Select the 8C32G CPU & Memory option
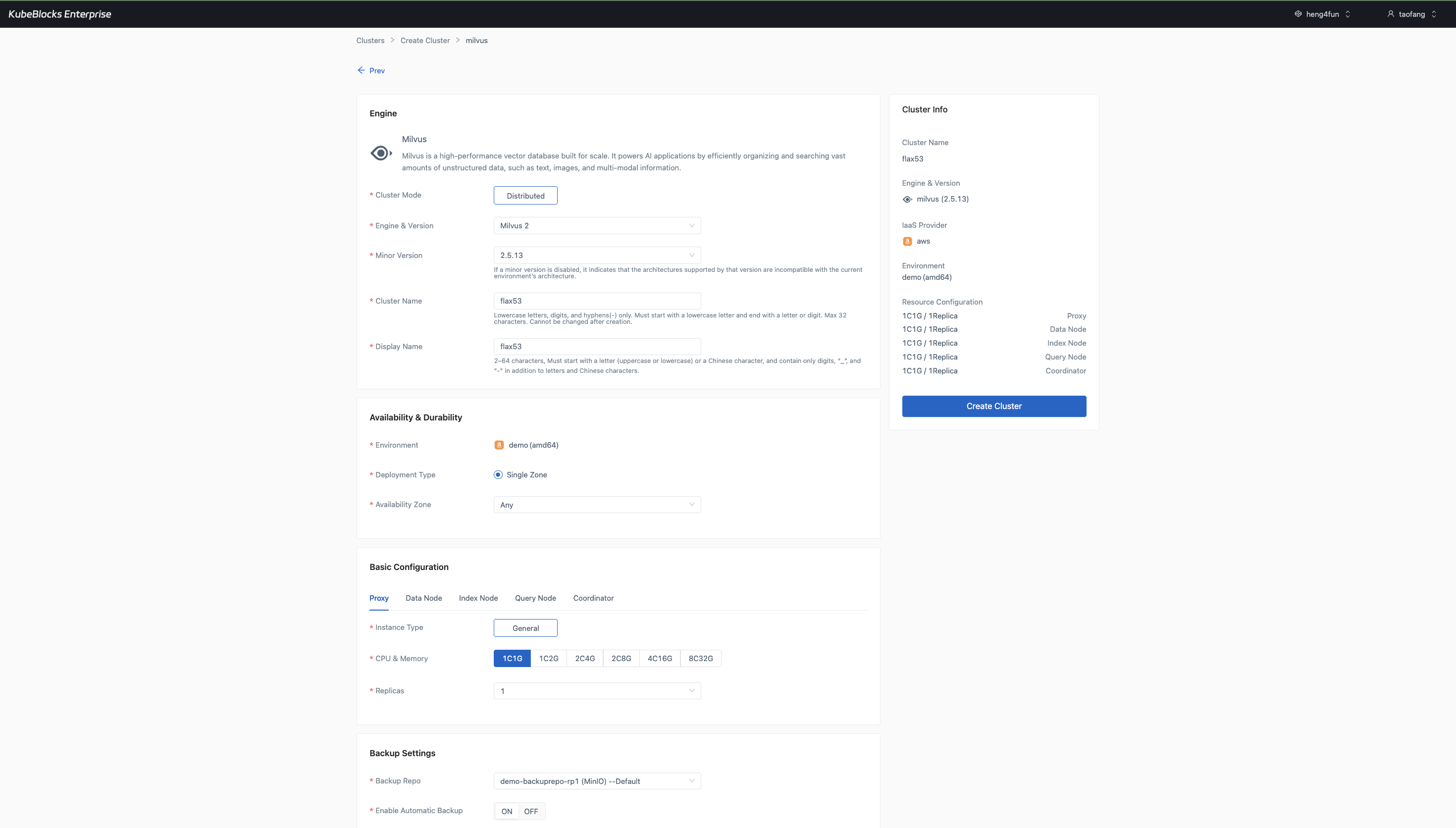This screenshot has width=1456, height=828. [x=701, y=659]
